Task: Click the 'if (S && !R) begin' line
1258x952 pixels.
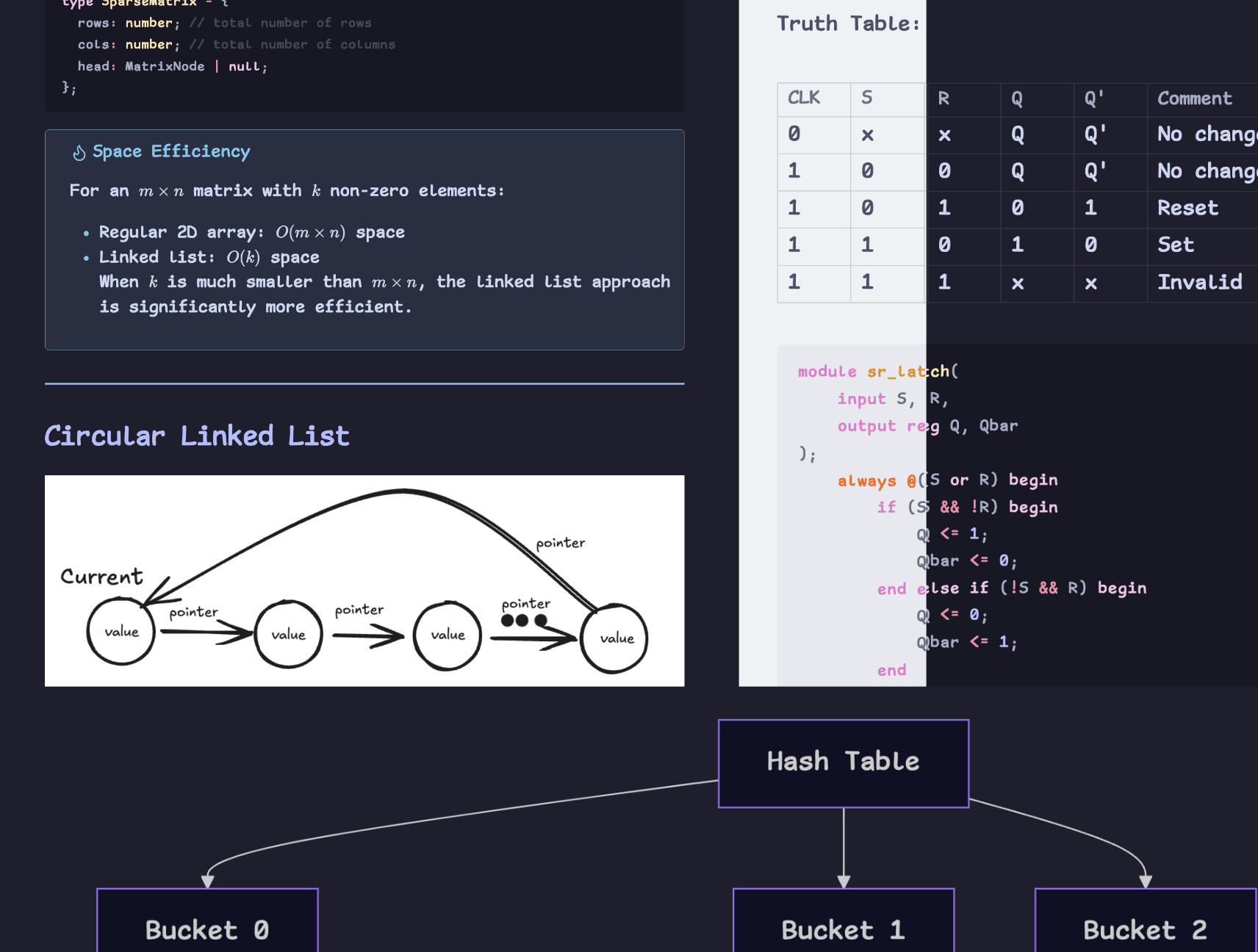Action: click(968, 508)
